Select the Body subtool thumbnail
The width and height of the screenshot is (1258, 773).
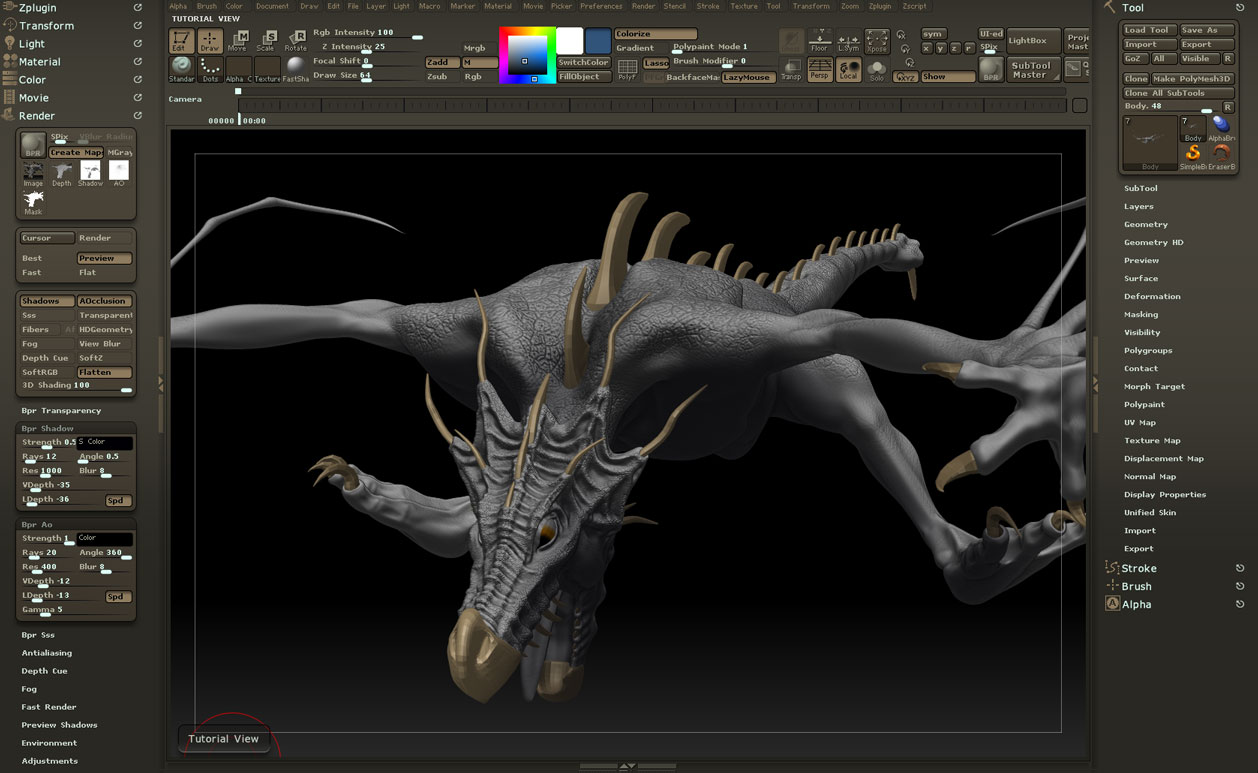[1149, 141]
